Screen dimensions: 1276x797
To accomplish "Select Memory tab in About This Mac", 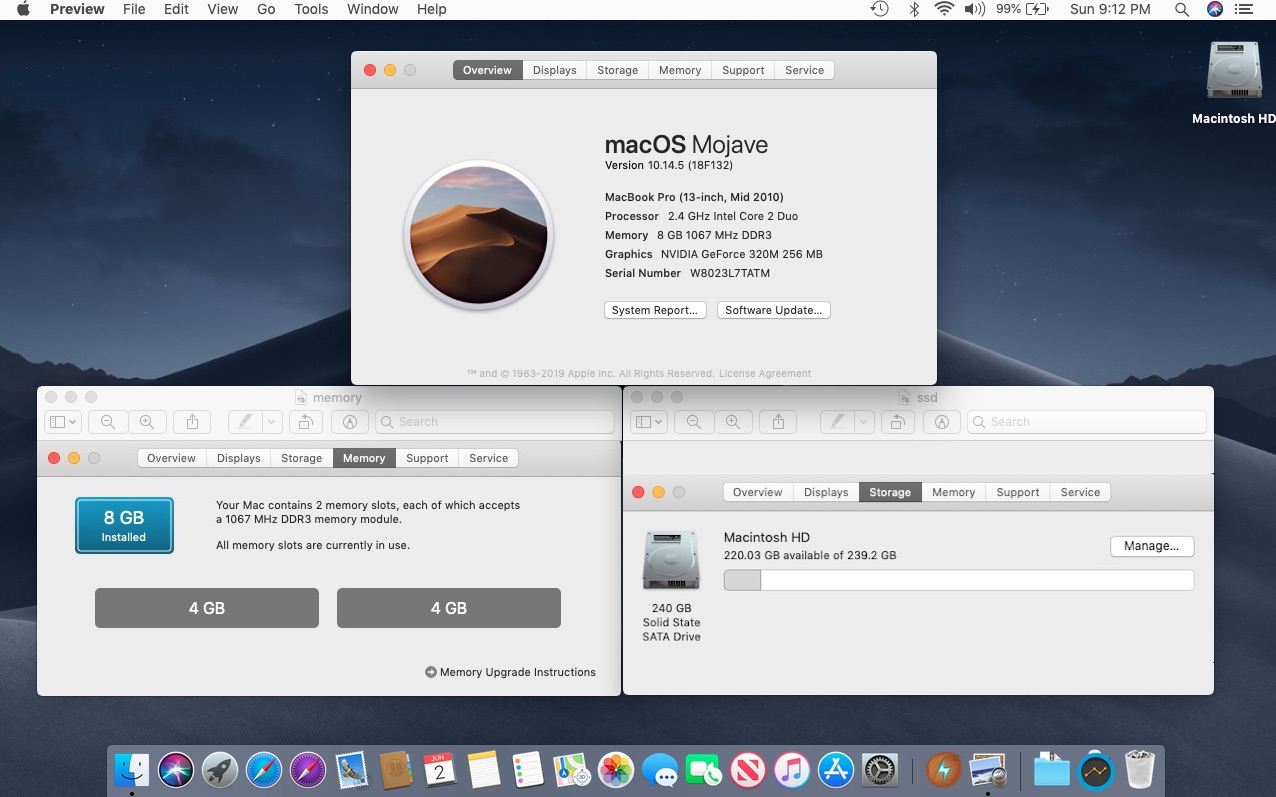I will [x=680, y=70].
